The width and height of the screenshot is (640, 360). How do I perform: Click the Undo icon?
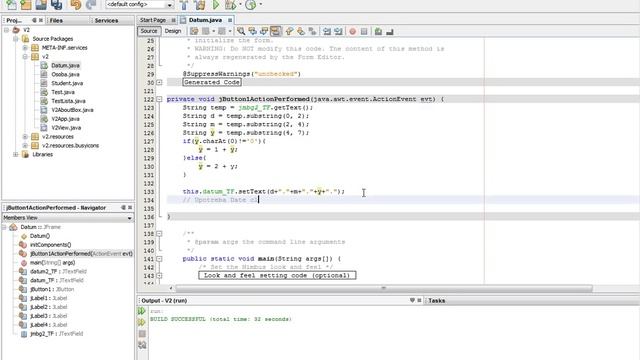(x=76, y=4)
